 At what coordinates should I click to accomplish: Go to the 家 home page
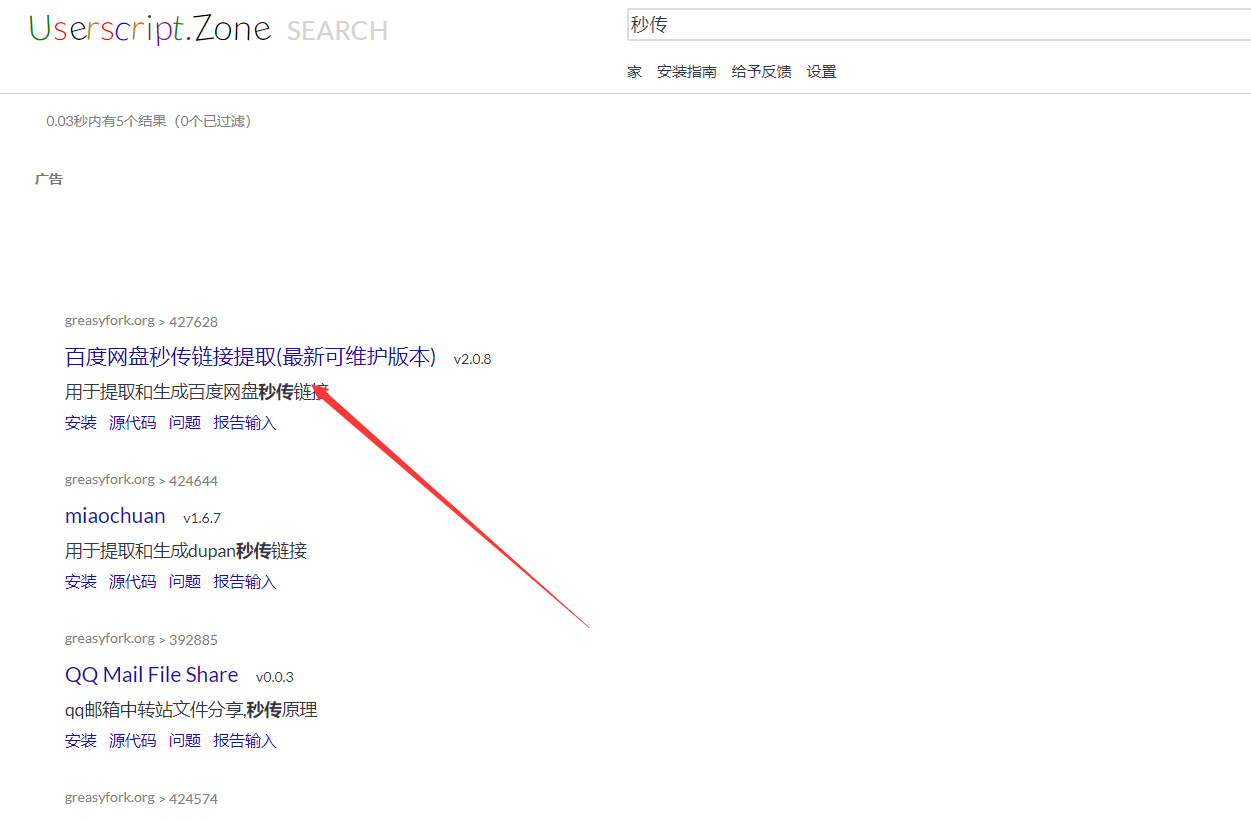point(635,72)
